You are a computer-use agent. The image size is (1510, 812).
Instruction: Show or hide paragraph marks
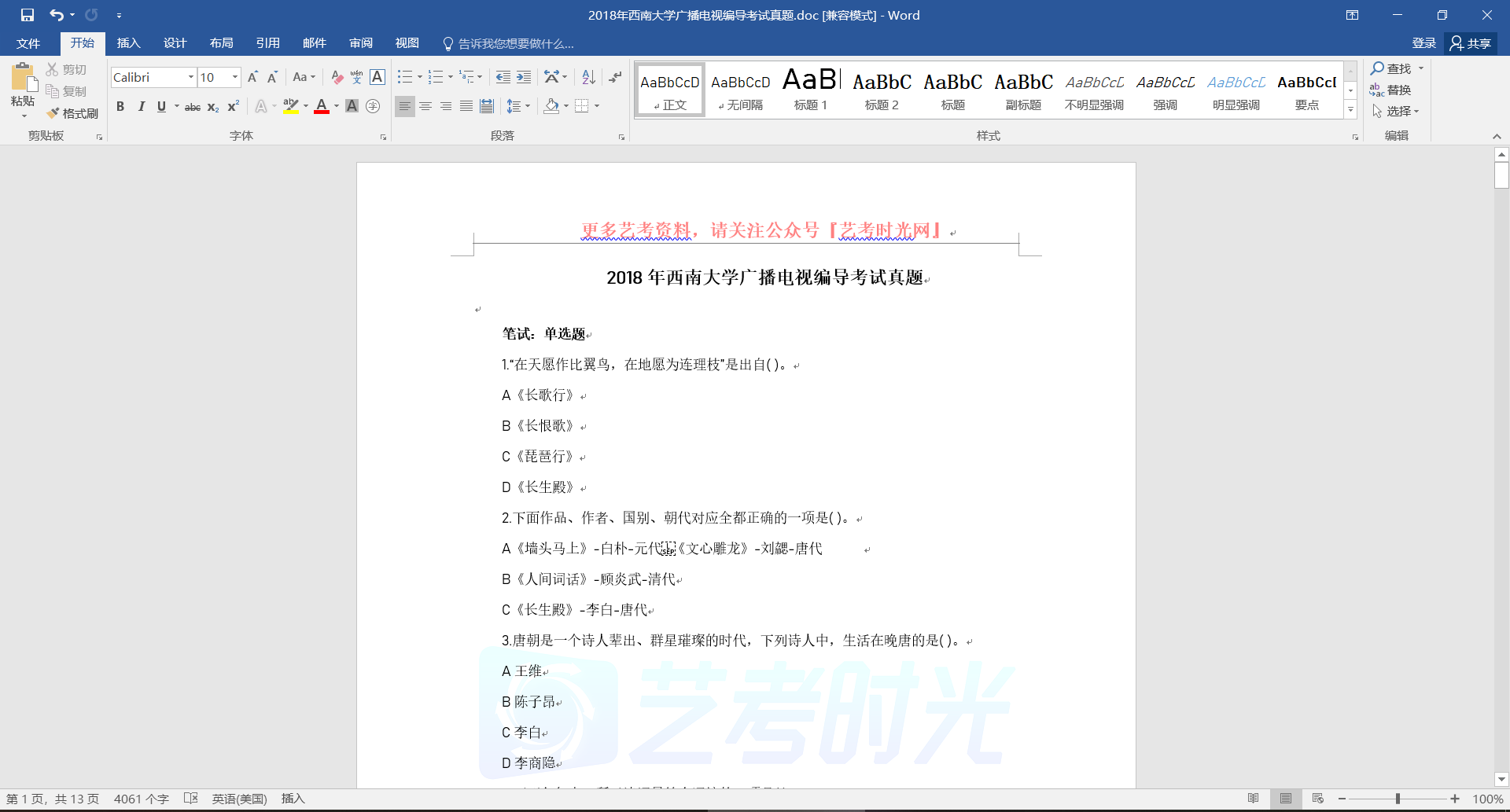tap(615, 77)
